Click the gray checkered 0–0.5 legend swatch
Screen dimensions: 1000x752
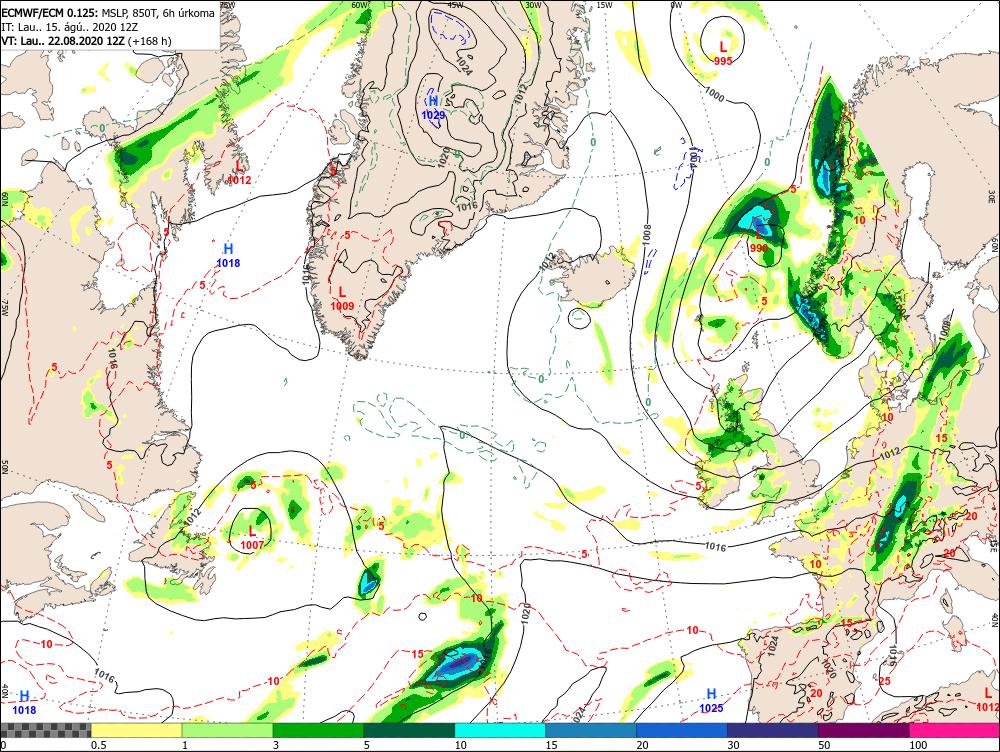(45, 730)
